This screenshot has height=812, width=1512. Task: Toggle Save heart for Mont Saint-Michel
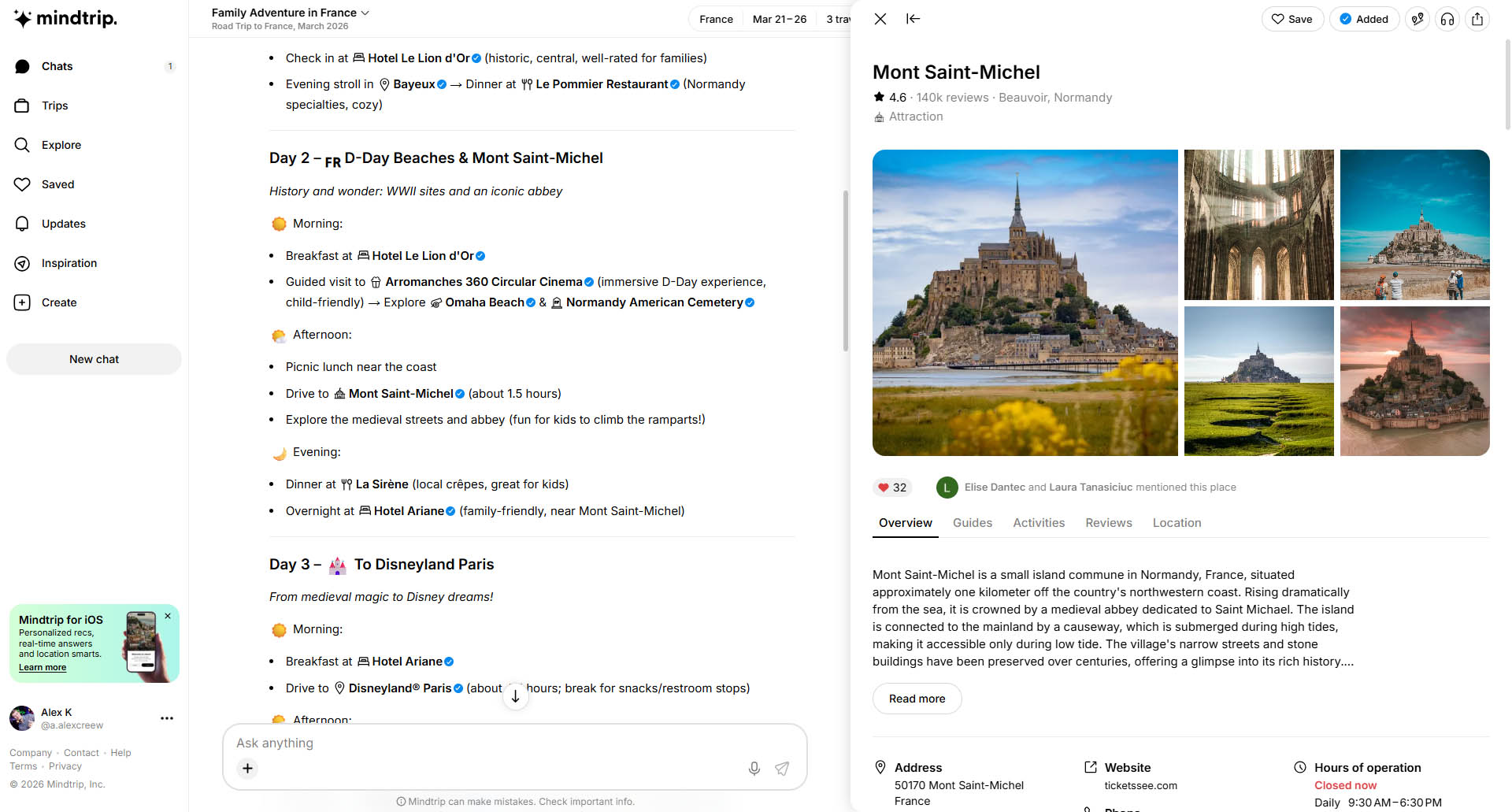tap(1292, 19)
